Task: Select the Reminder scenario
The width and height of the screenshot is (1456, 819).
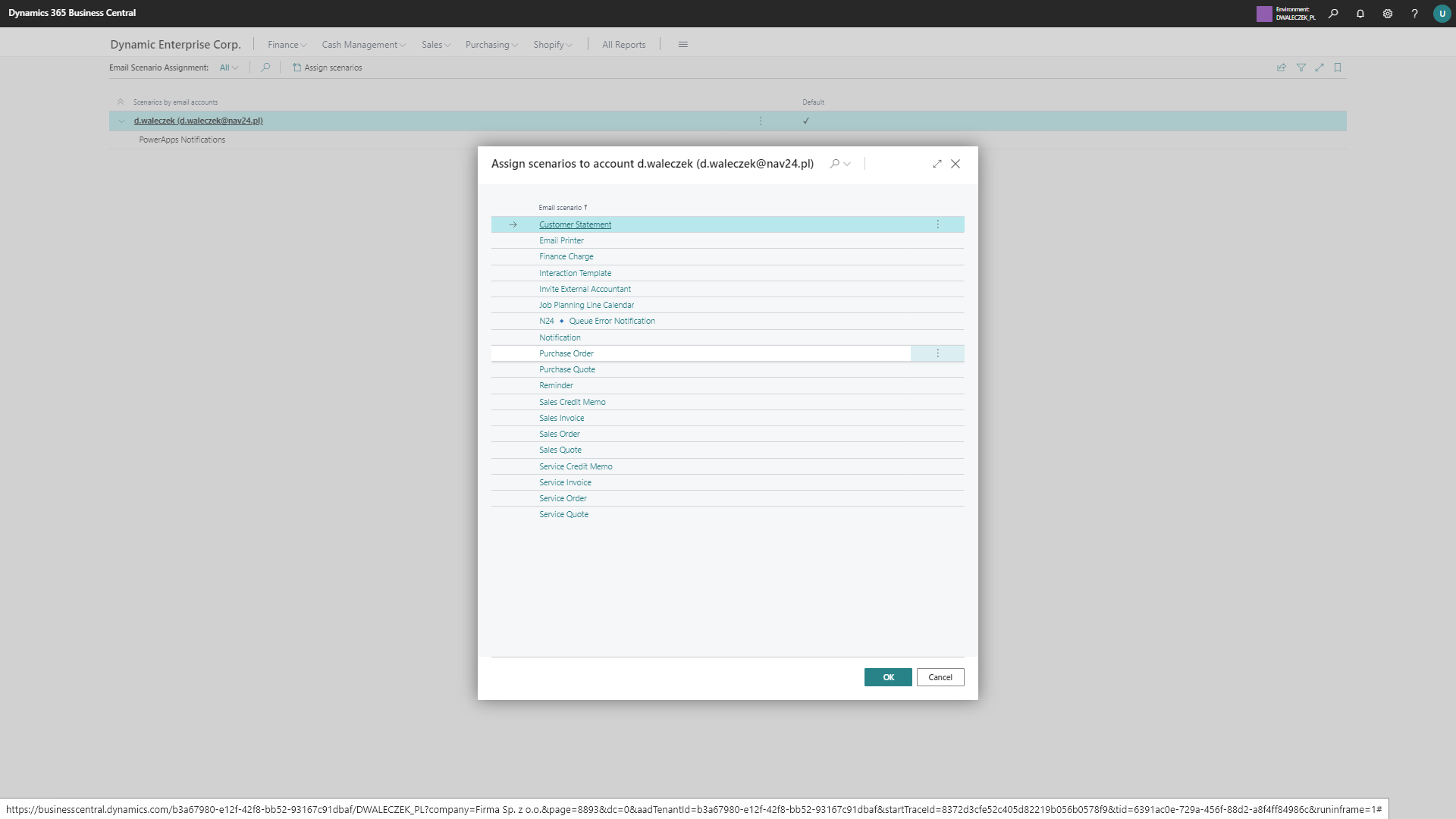Action: pyautogui.click(x=556, y=385)
